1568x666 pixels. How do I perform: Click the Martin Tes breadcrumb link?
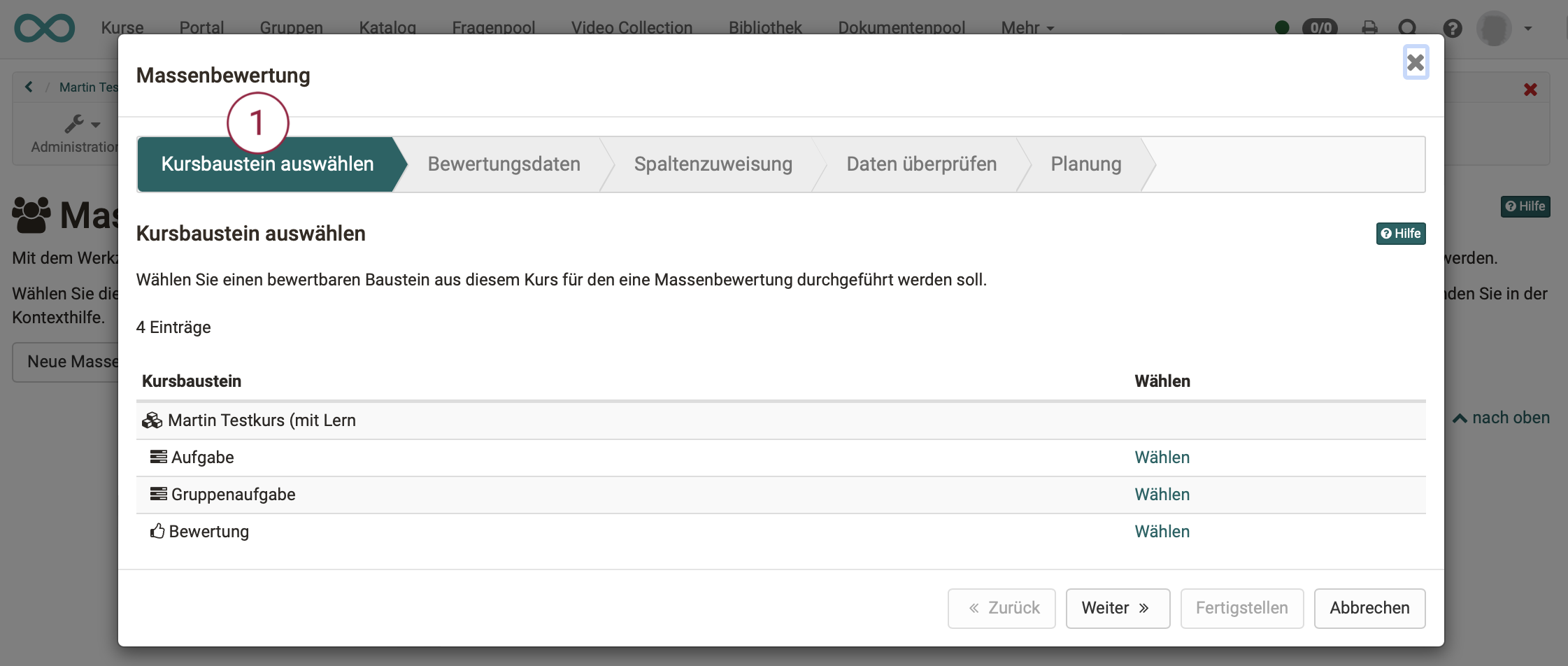[89, 87]
